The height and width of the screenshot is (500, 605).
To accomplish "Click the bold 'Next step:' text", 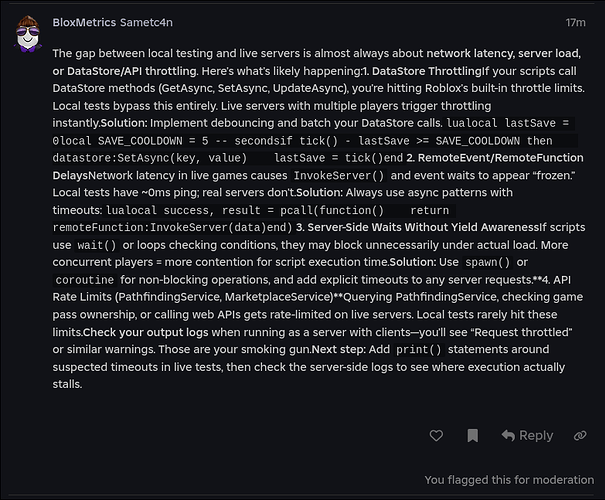I will pyautogui.click(x=338, y=350).
